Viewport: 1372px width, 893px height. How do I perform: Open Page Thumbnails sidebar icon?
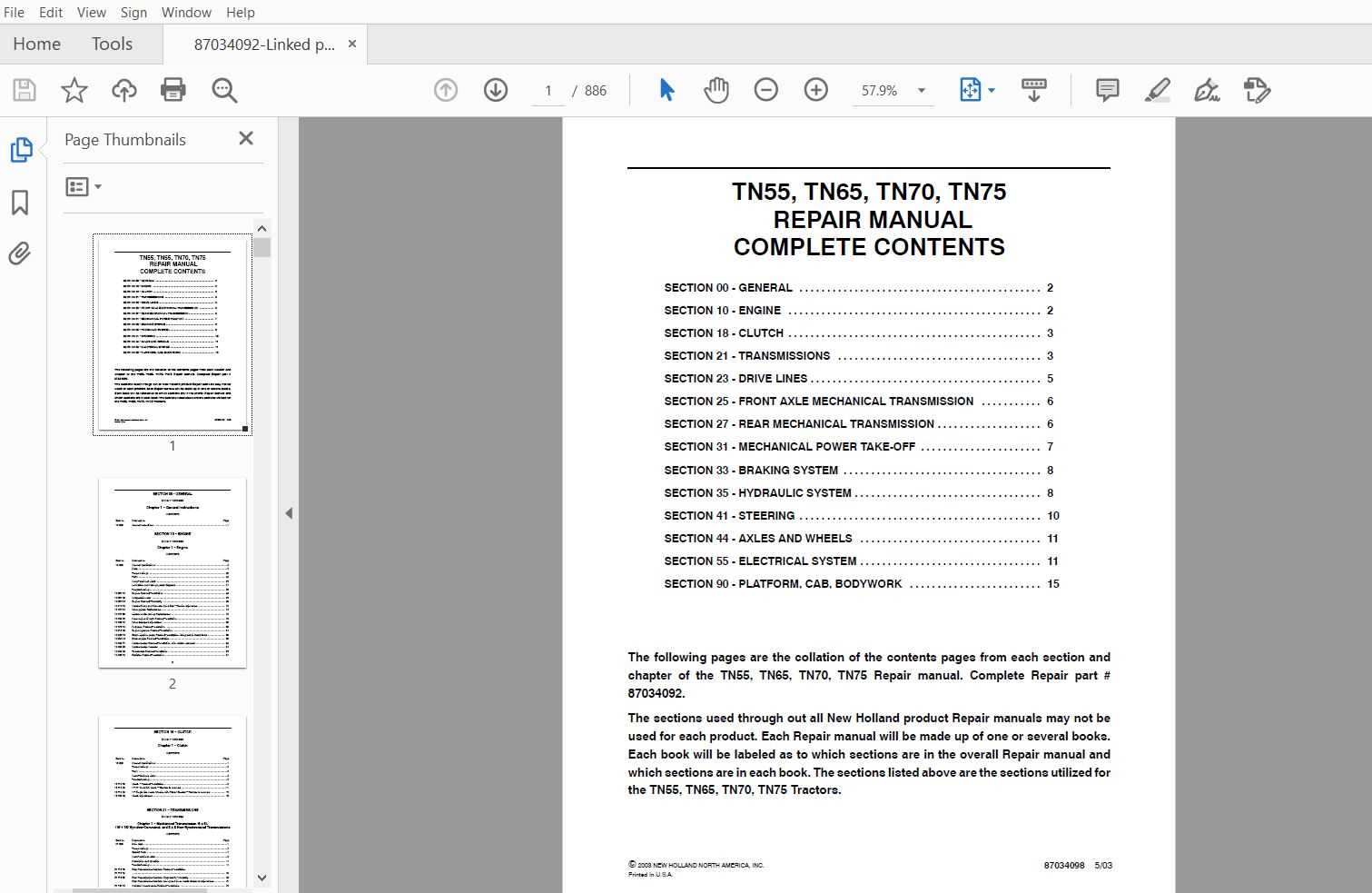pos(21,150)
